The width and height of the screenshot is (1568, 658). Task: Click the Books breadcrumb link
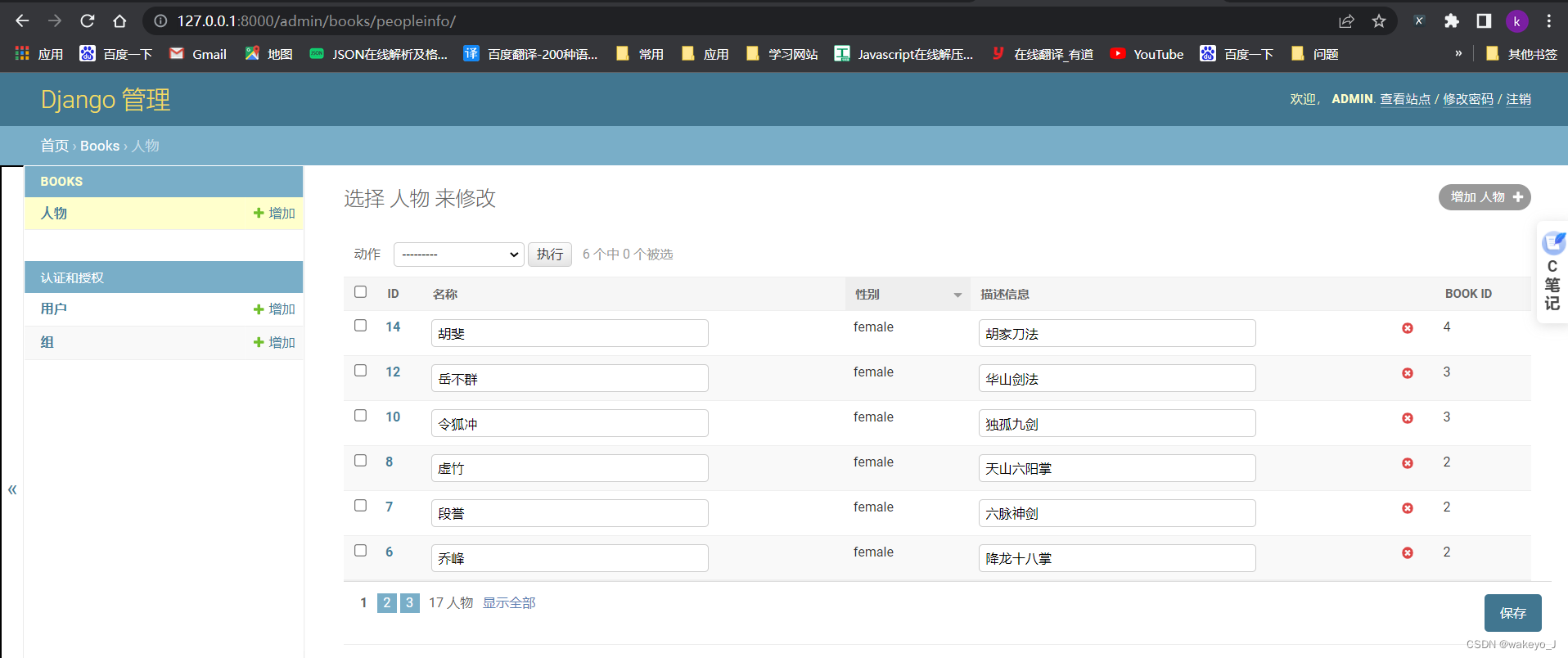point(100,146)
